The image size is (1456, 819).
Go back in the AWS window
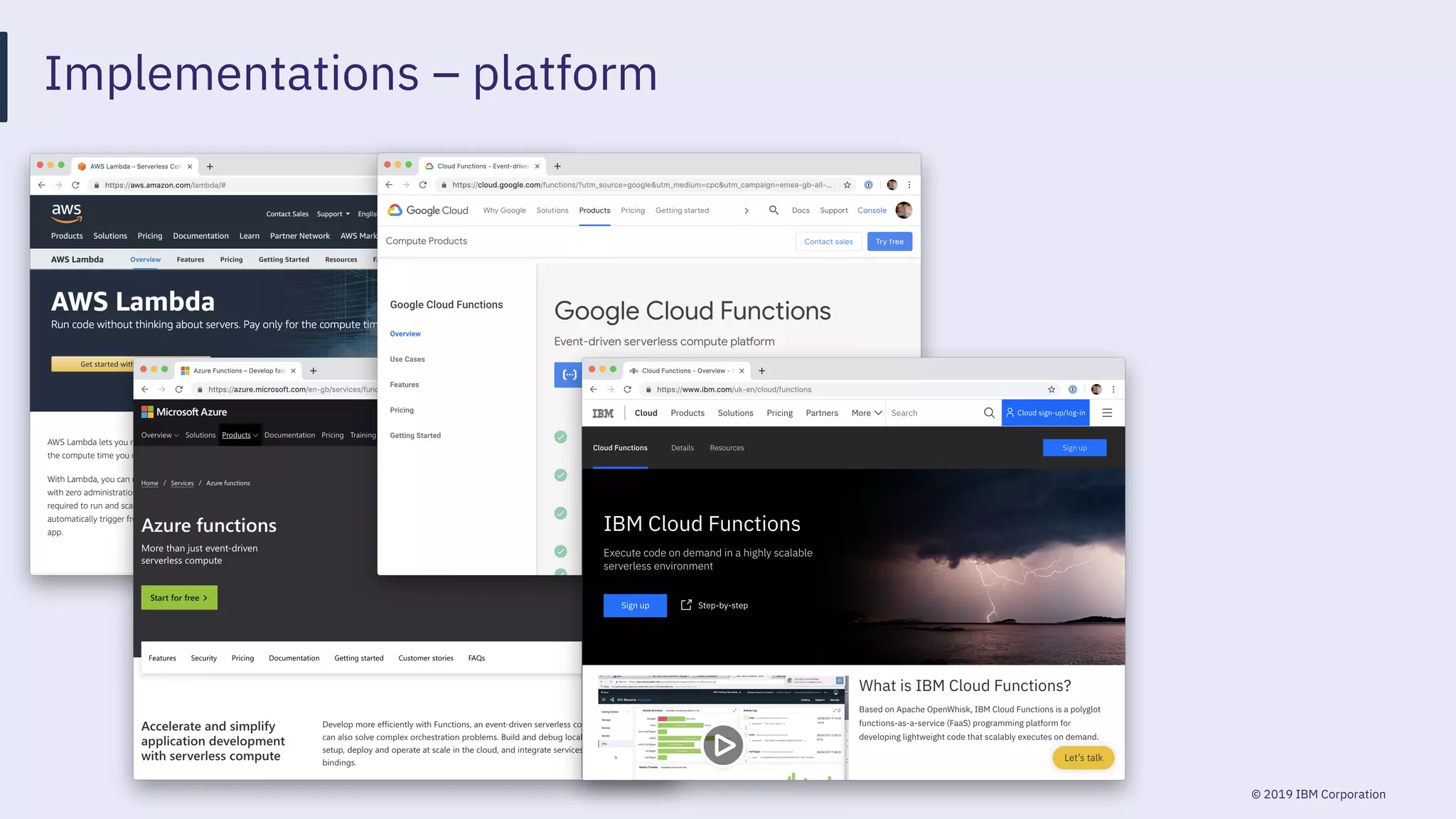tap(41, 185)
